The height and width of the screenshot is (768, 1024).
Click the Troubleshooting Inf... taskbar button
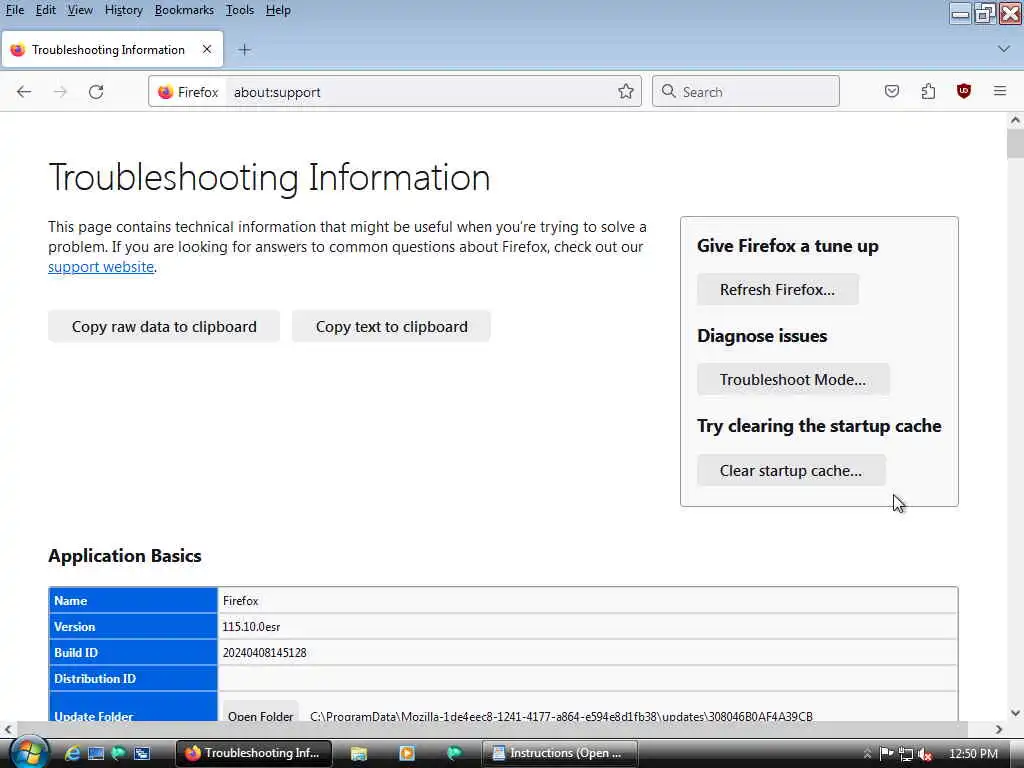coord(254,753)
